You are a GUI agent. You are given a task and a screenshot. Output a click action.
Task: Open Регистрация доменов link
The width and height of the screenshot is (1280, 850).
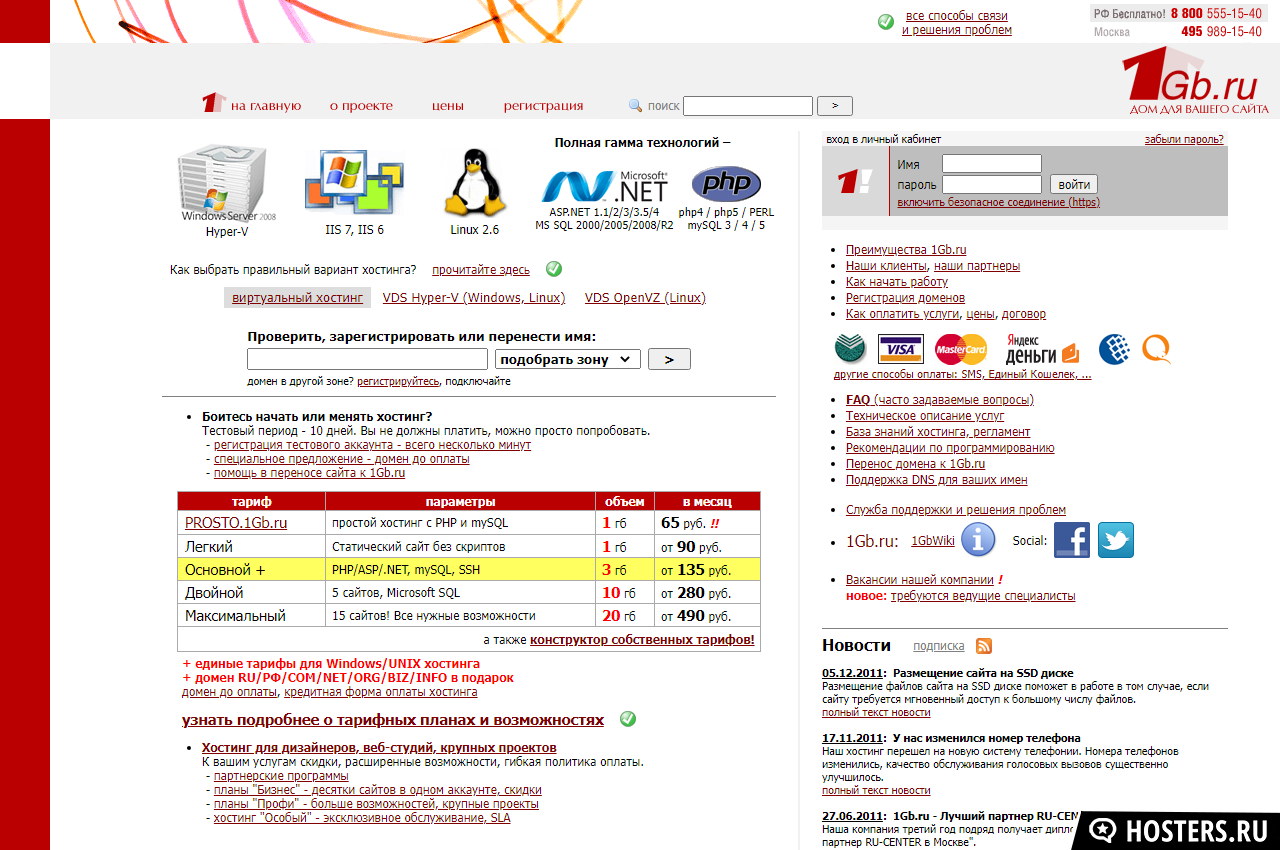point(905,298)
